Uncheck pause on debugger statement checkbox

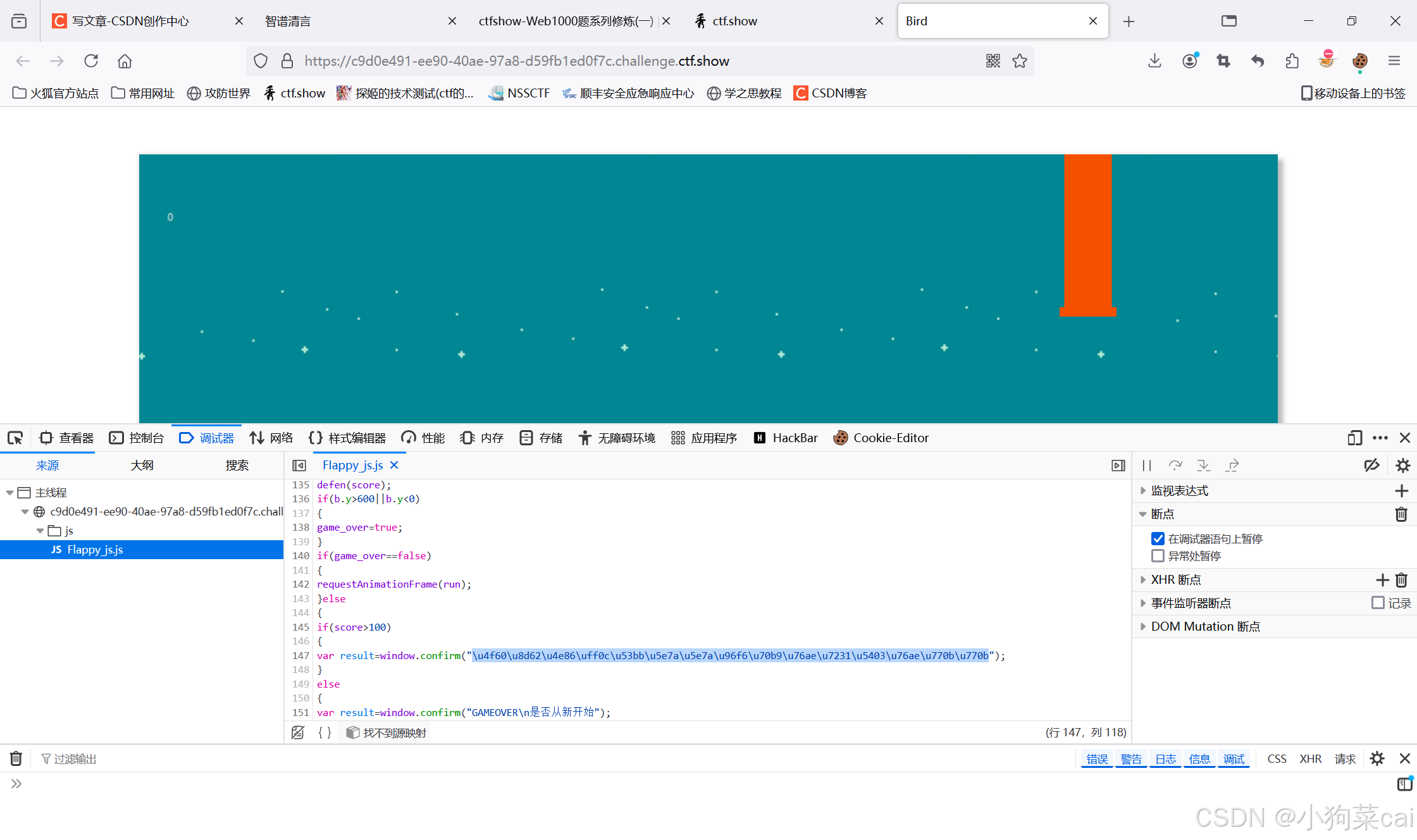tap(1158, 538)
